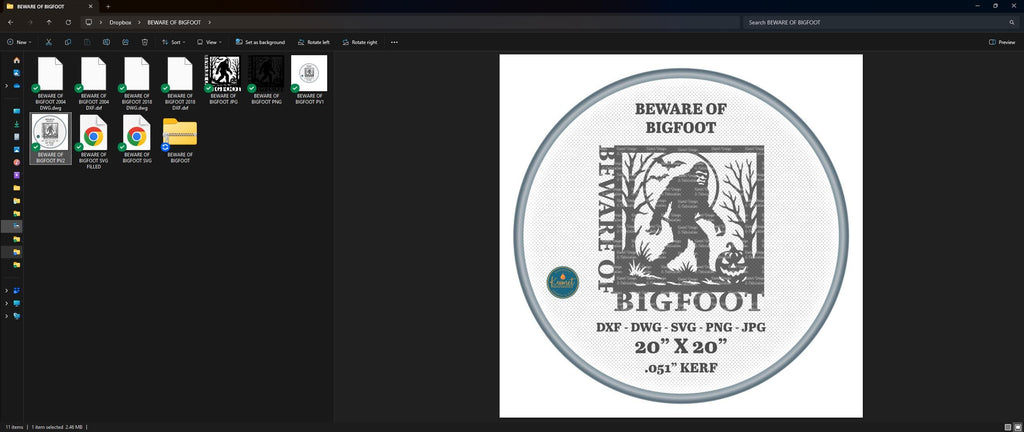Select BEWARE OF BIGFOOT PNG thumbnail
This screenshot has width=1024, height=432.
pos(266,80)
